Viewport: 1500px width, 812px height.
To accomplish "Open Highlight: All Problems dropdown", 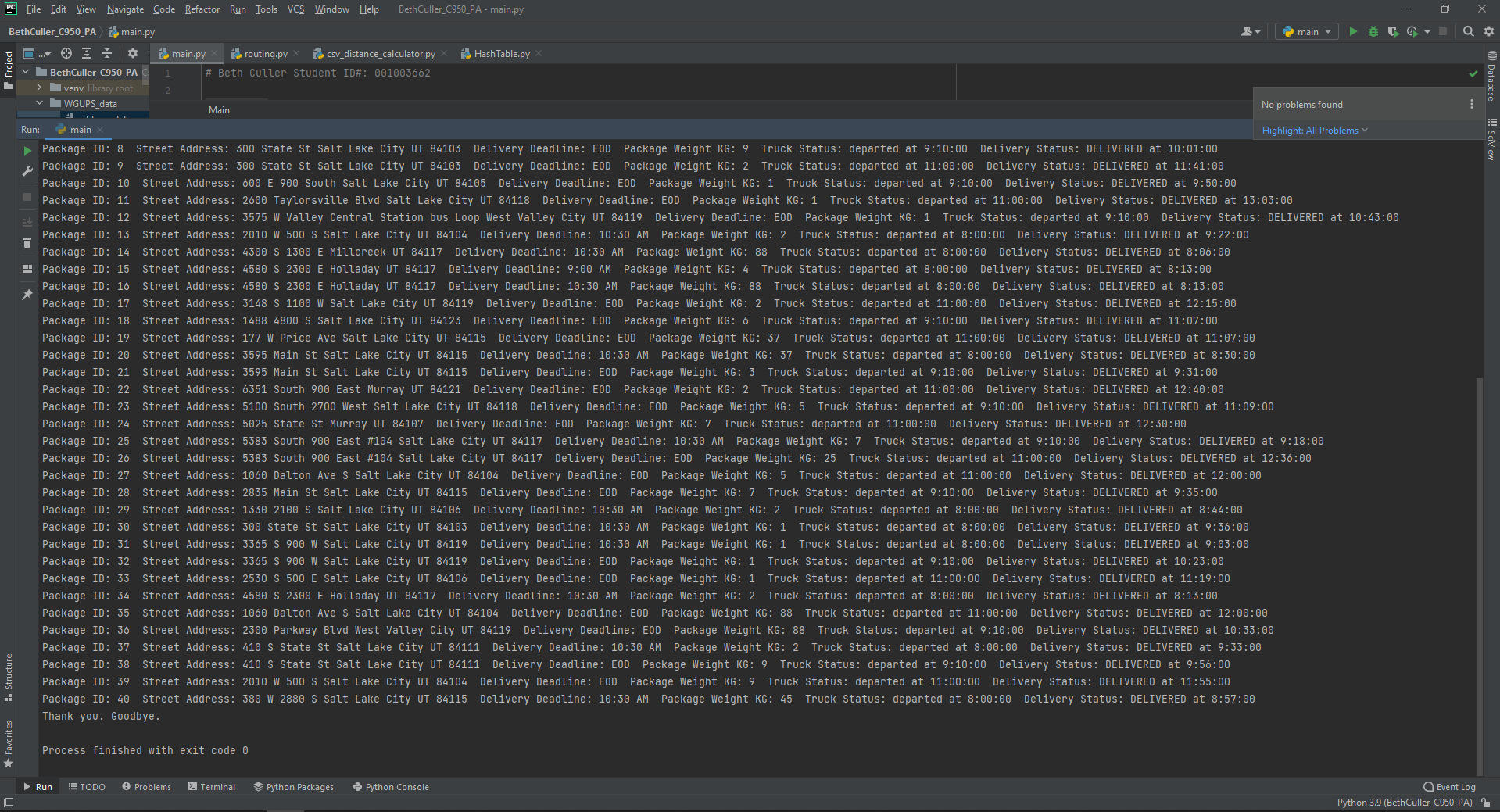I will click(1315, 131).
